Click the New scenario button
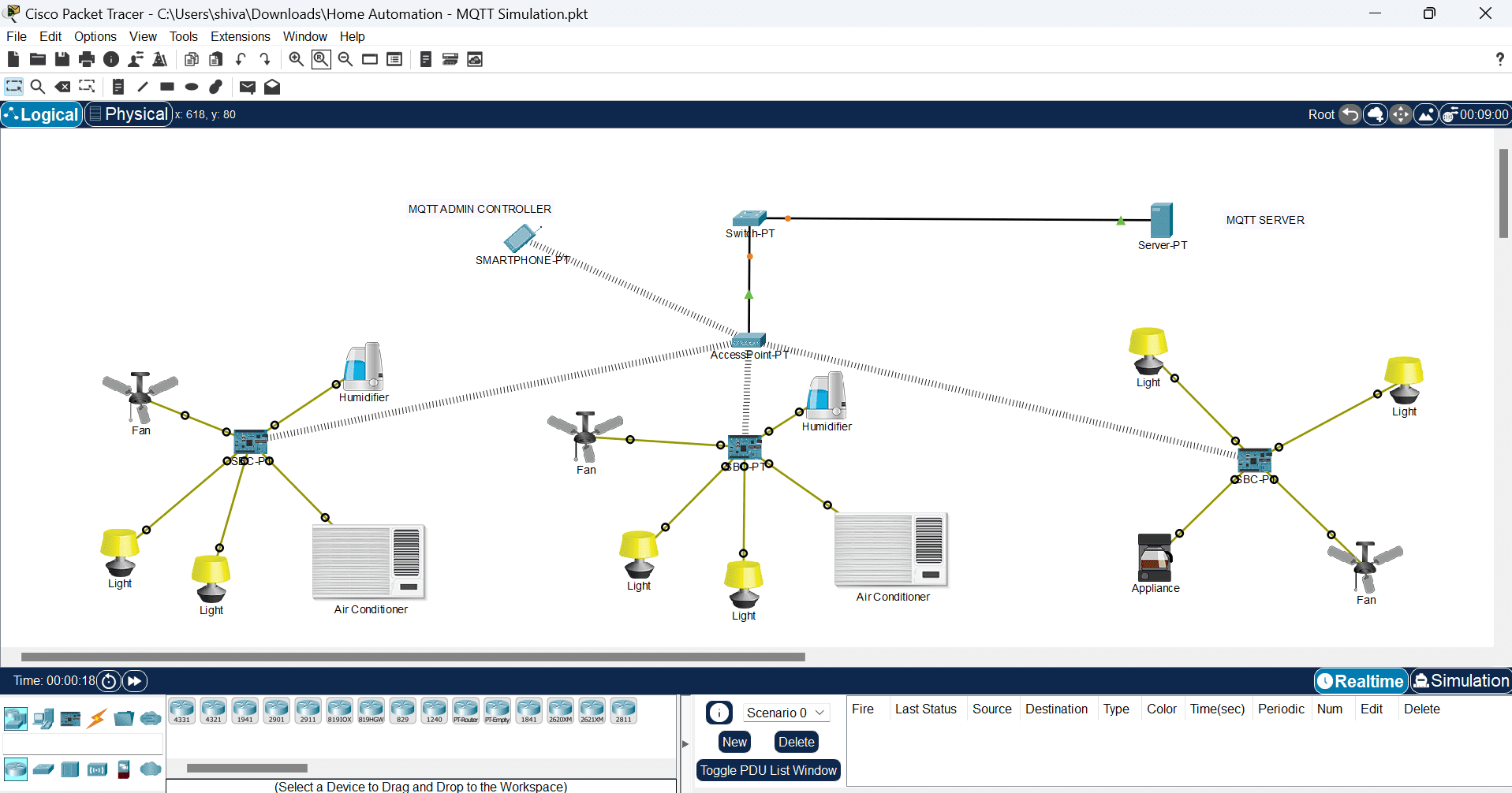This screenshot has width=1512, height=793. coord(734,742)
